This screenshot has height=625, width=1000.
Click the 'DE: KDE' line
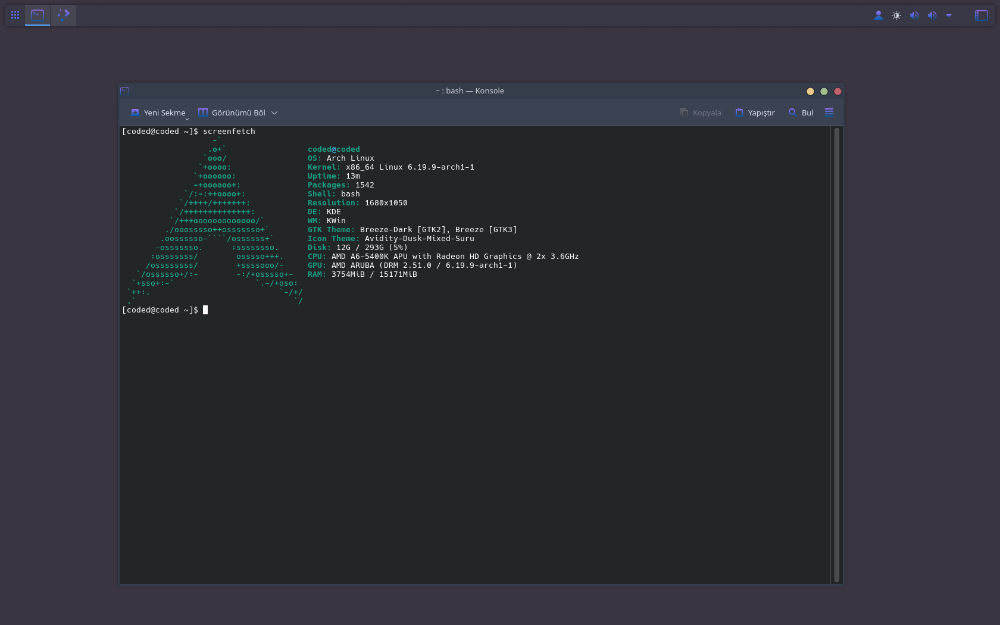coord(324,212)
